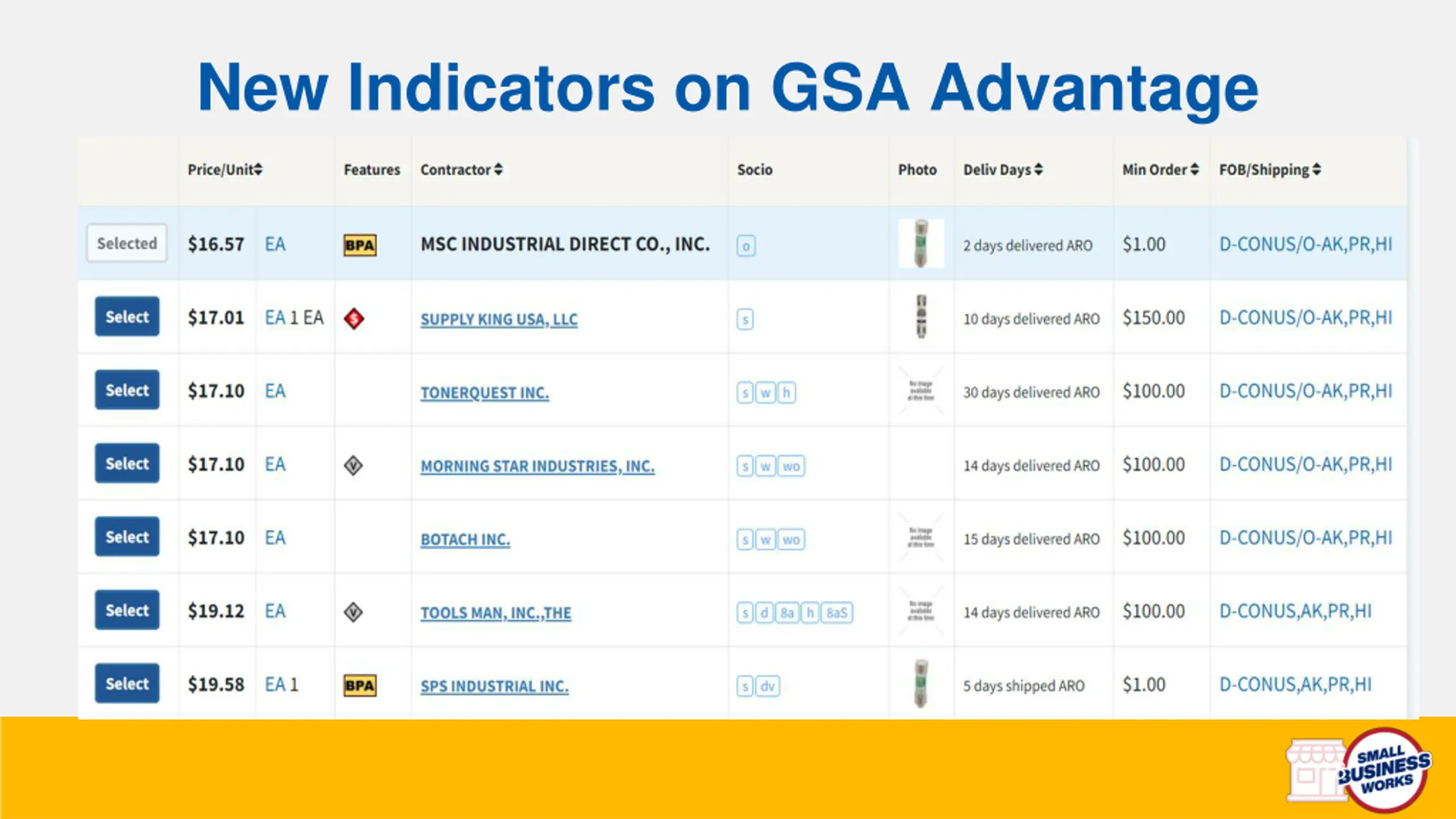The width and height of the screenshot is (1456, 819).
Task: Click 's' socio badge in Tools Man row
Action: point(745,613)
